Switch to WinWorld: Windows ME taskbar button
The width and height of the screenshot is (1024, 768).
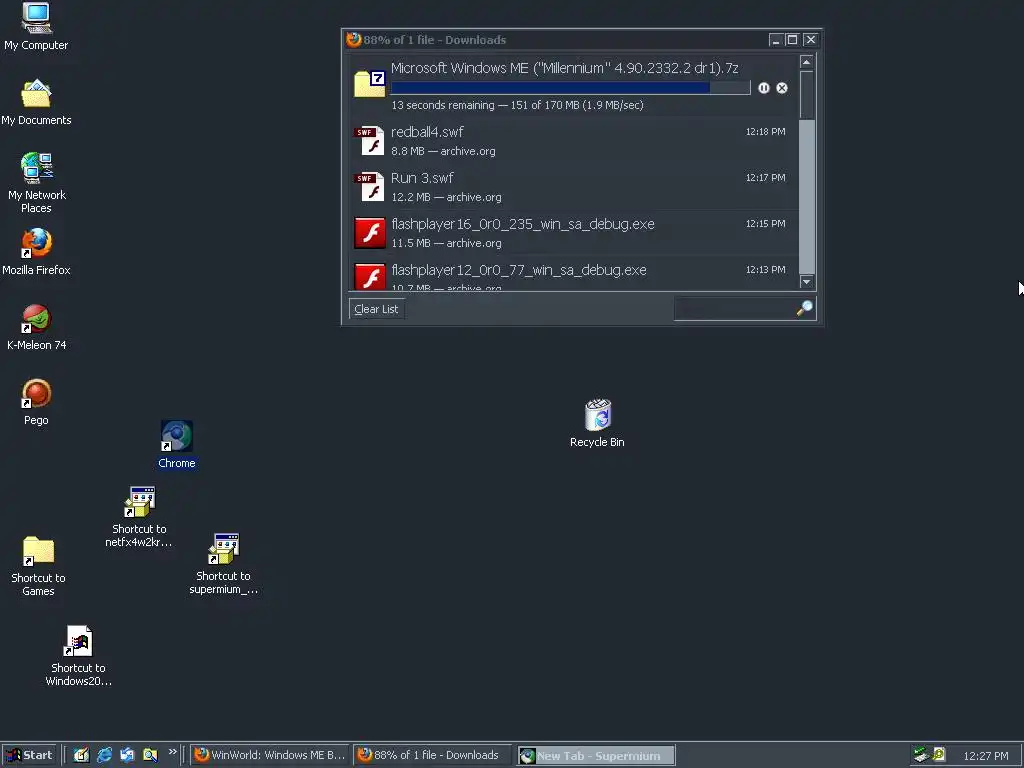point(270,755)
